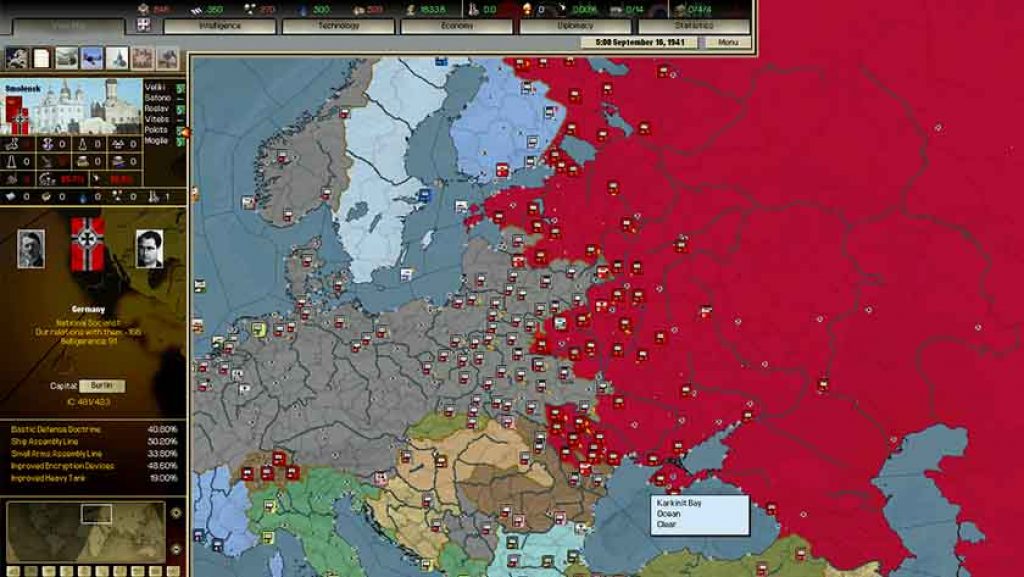The image size is (1024, 577).
Task: Select Polots in the adjacent province list
Action: [156, 130]
